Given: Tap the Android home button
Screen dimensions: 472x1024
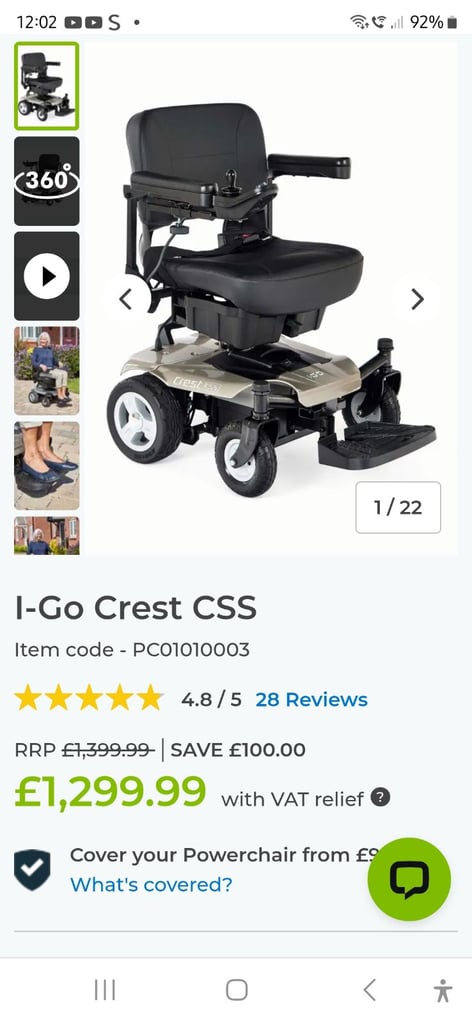Looking at the screenshot, I should click(x=236, y=991).
